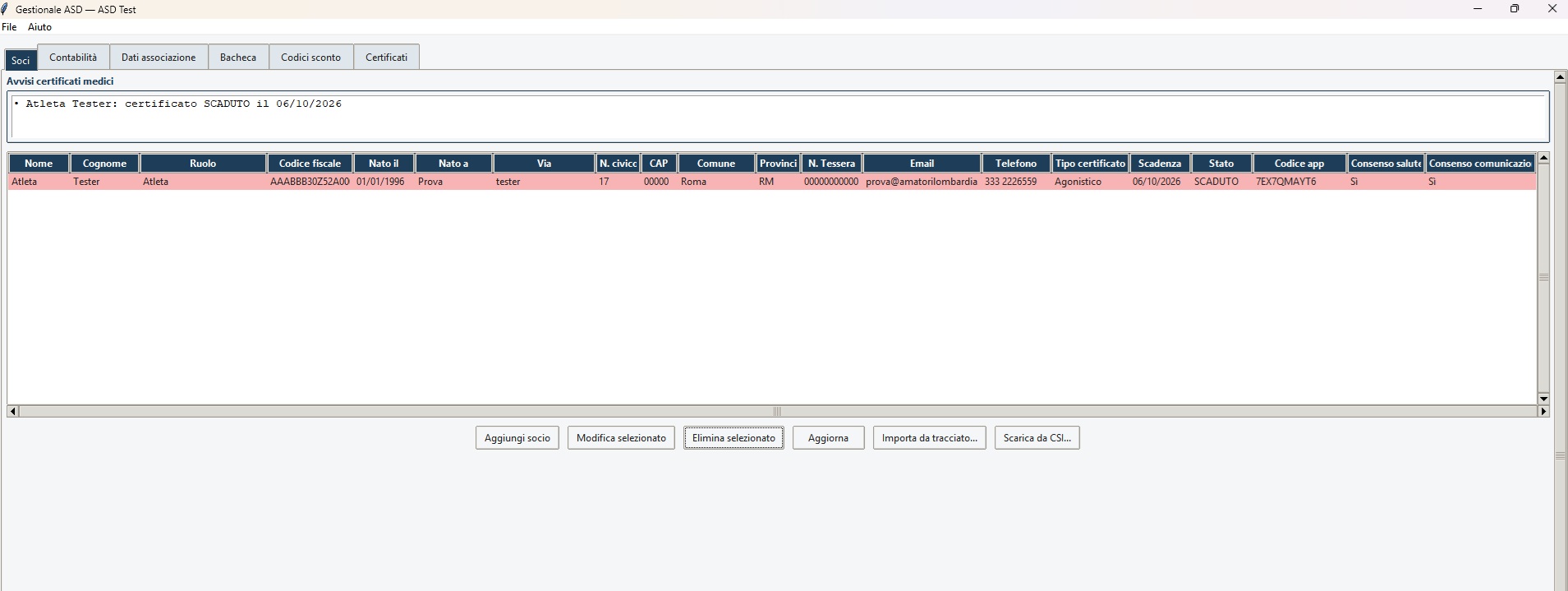
Task: Open the Dati associazione tab
Action: (159, 58)
